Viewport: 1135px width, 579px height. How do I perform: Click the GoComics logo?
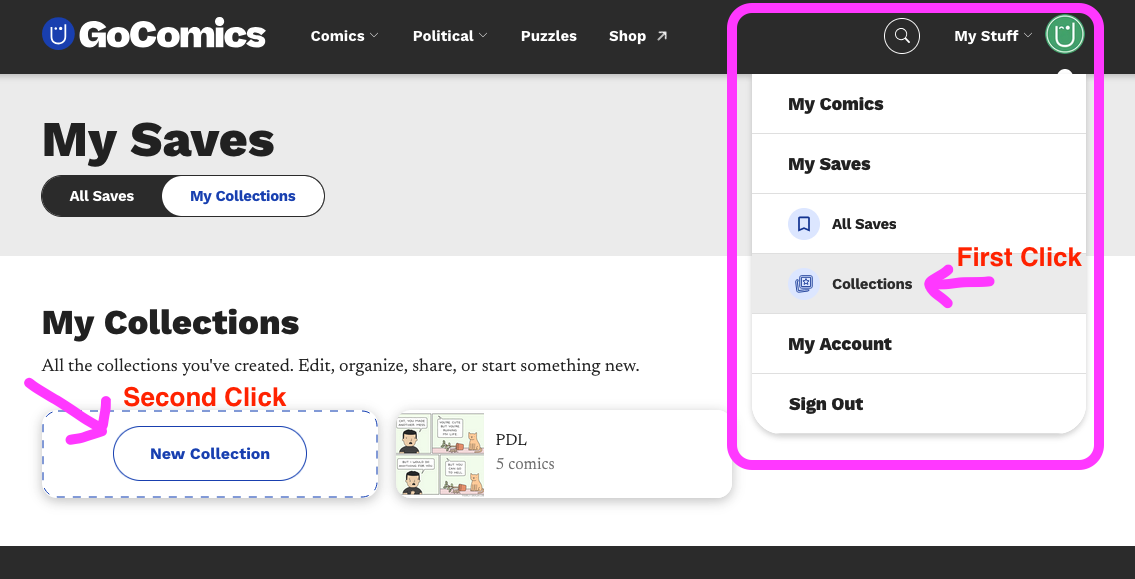click(153, 35)
